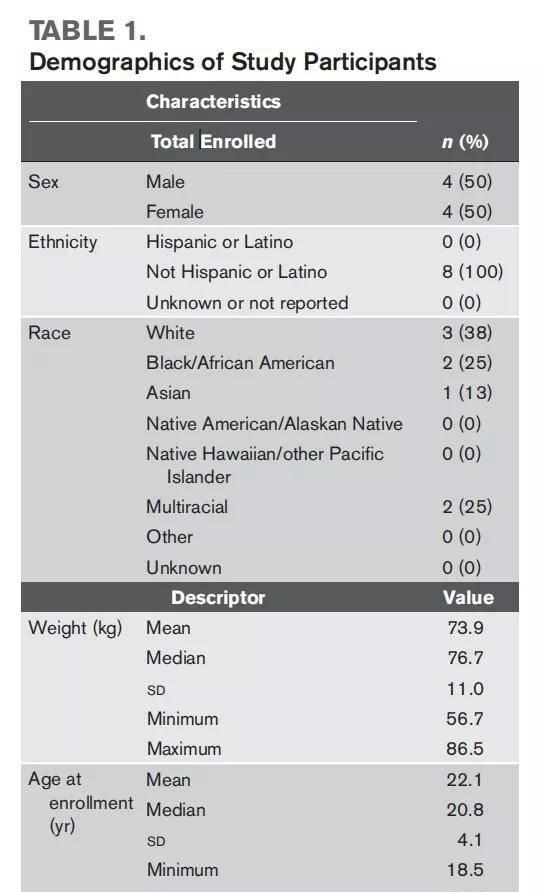The width and height of the screenshot is (540, 892).
Task: Select the Male row label
Action: click(x=166, y=182)
